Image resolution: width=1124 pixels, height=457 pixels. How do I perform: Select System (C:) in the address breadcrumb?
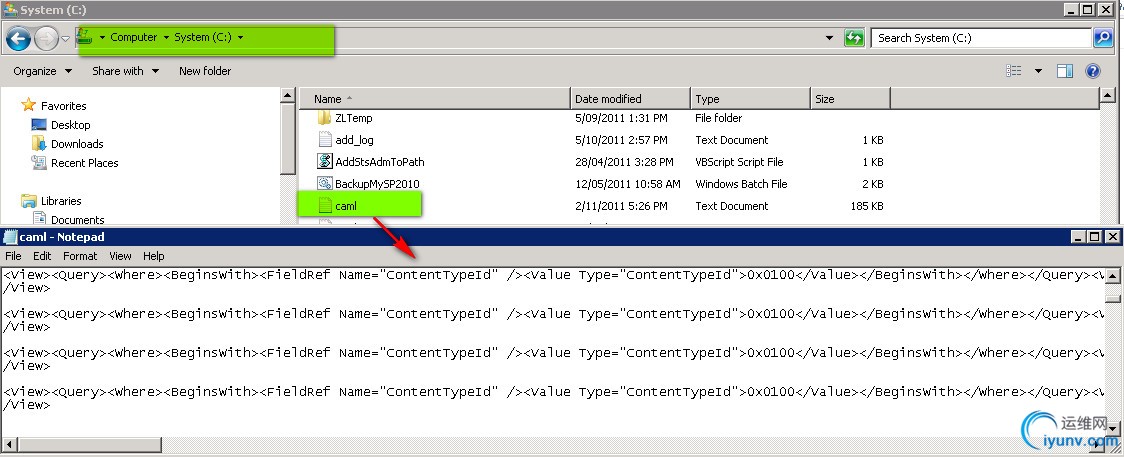click(203, 37)
